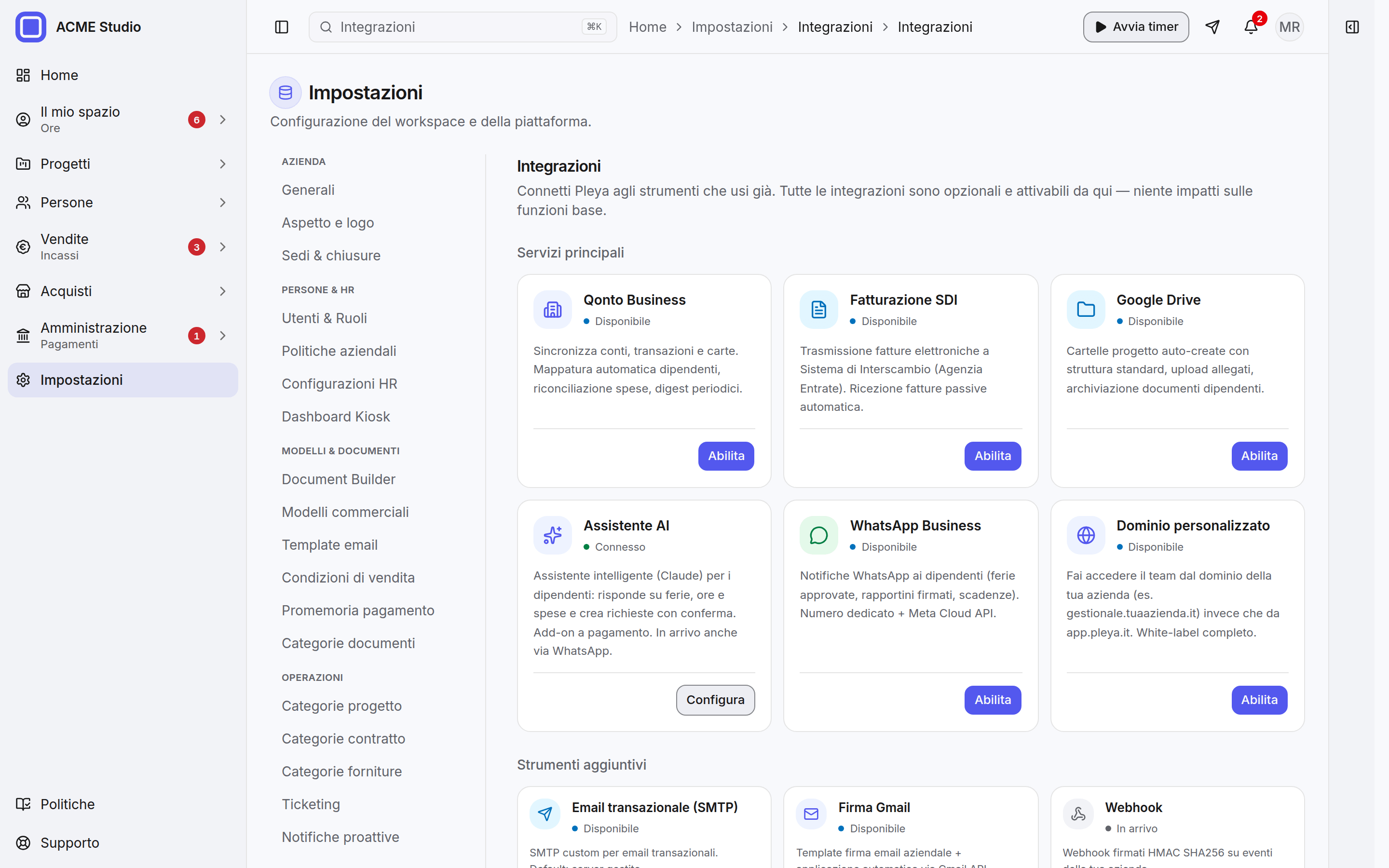Click the Google Drive folder icon
This screenshot has width=1389, height=868.
[1085, 310]
